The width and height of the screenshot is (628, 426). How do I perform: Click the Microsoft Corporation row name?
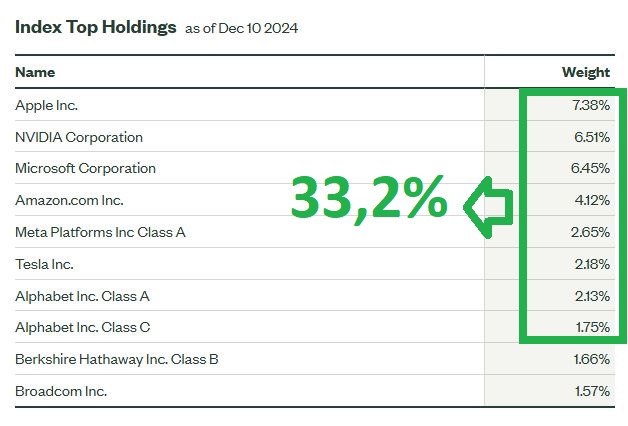coord(86,168)
